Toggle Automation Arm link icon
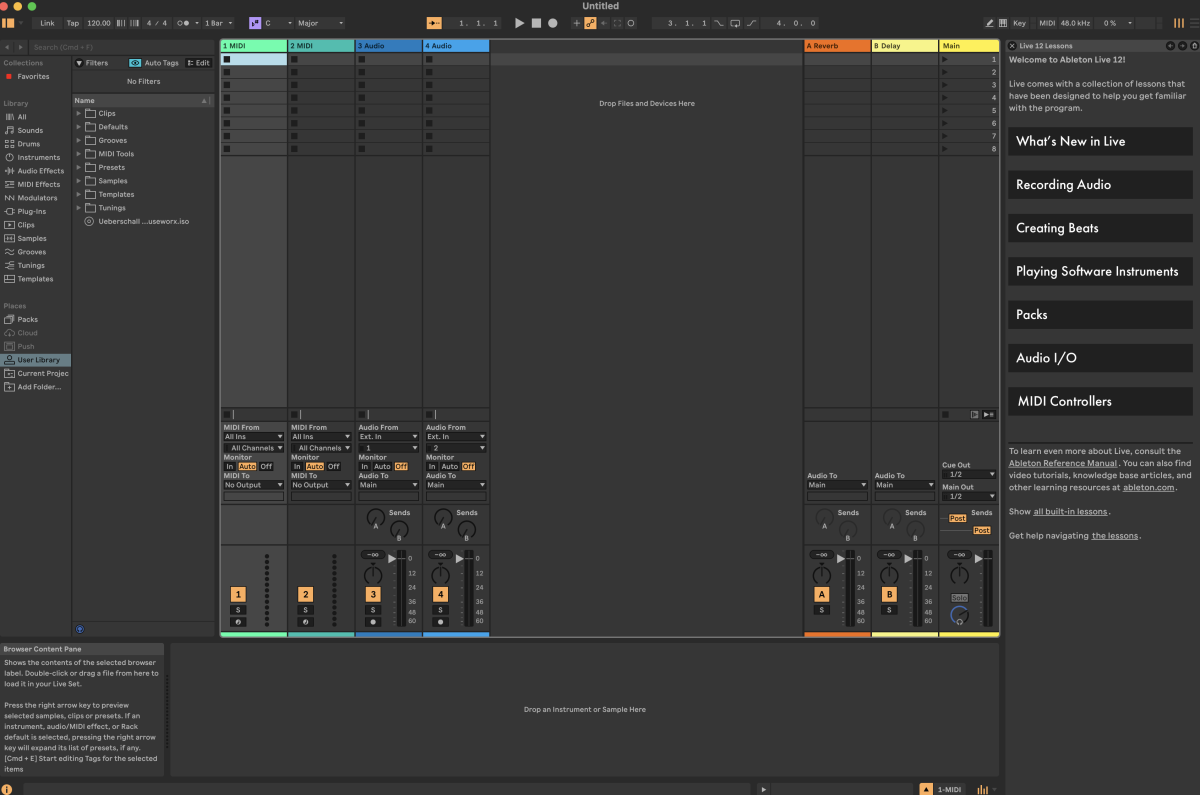This screenshot has height=795, width=1200. click(x=590, y=22)
